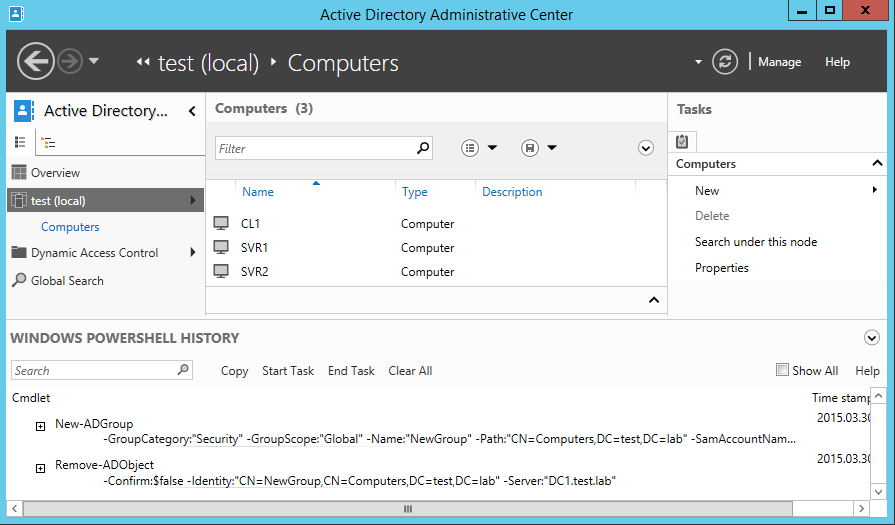
Task: Enable the Show All checkbox
Action: point(782,370)
